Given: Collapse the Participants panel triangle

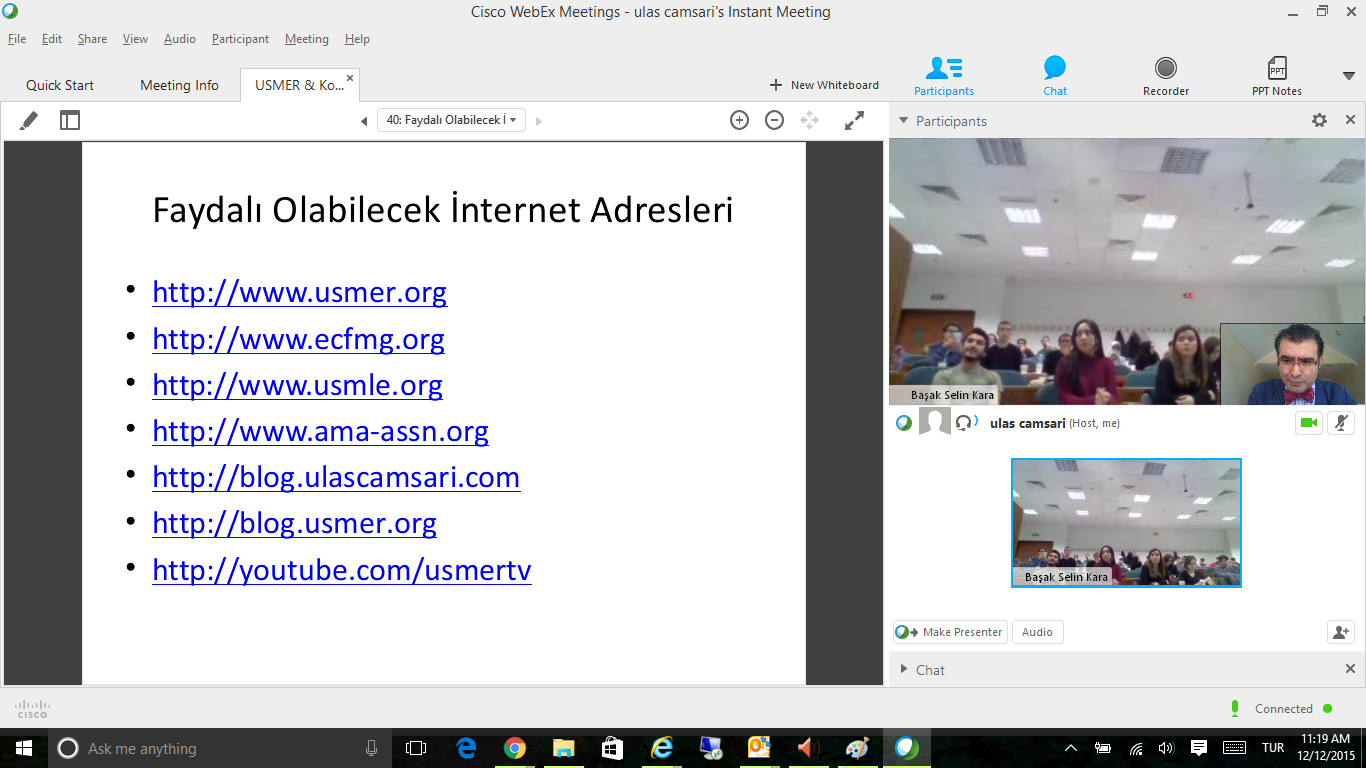Looking at the screenshot, I should (x=903, y=121).
